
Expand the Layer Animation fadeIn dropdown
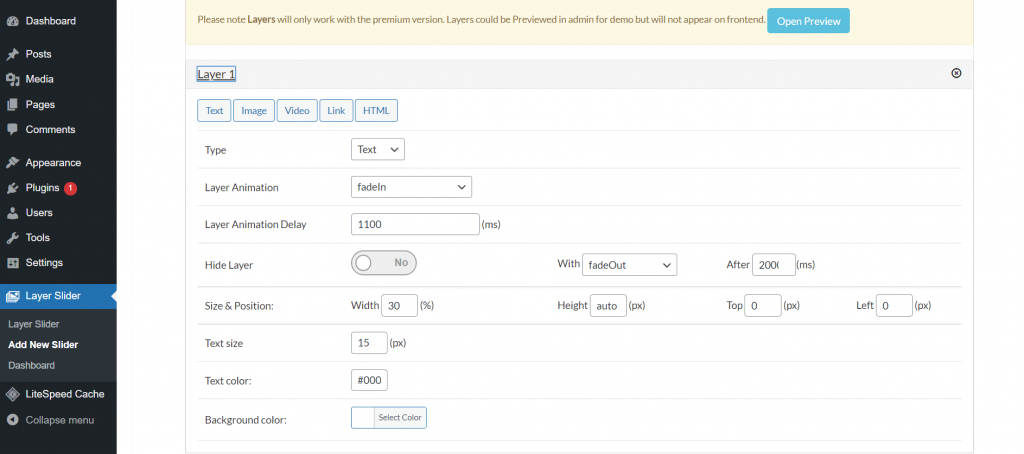point(411,187)
